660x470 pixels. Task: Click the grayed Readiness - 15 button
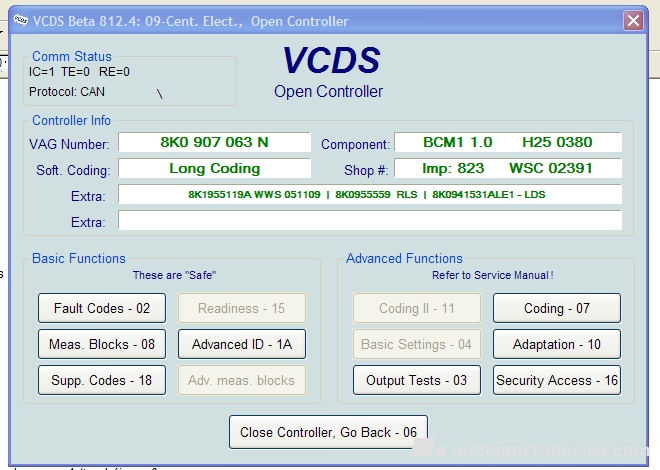point(242,309)
